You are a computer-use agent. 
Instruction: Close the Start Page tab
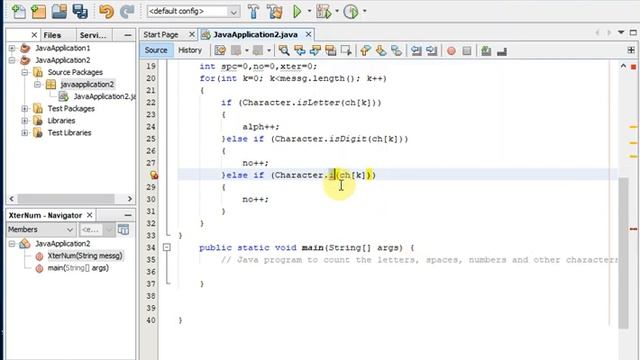[x=191, y=35]
